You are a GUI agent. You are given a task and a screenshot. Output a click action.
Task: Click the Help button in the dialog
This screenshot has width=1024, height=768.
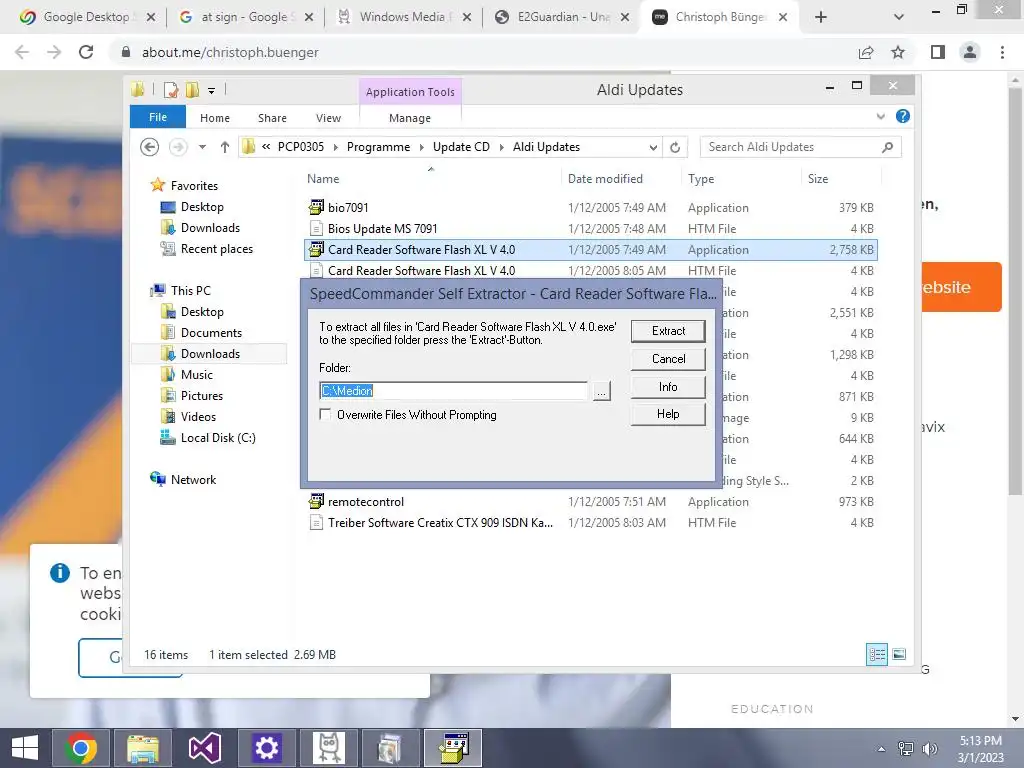[x=668, y=414]
